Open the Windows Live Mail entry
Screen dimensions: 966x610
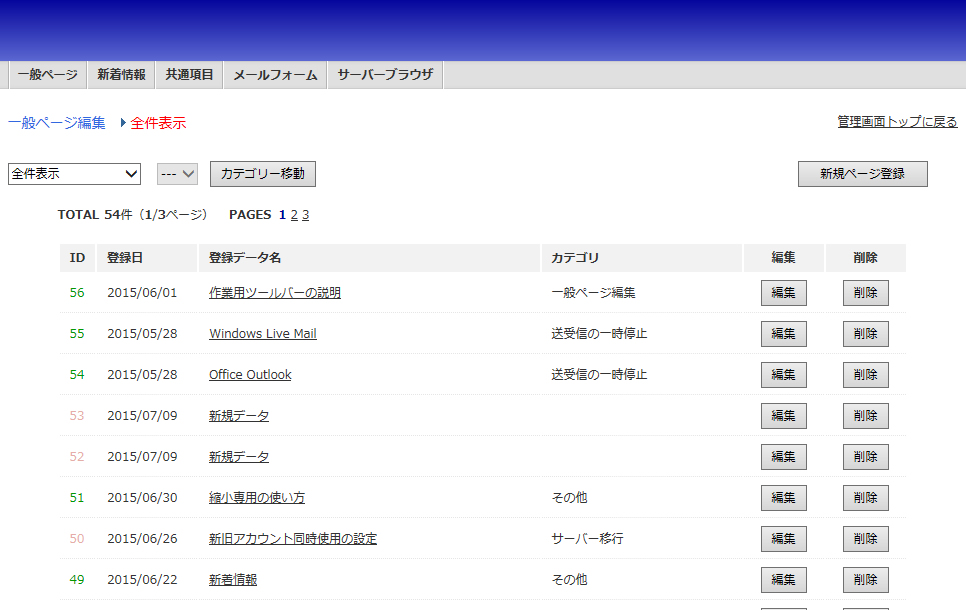click(x=262, y=334)
